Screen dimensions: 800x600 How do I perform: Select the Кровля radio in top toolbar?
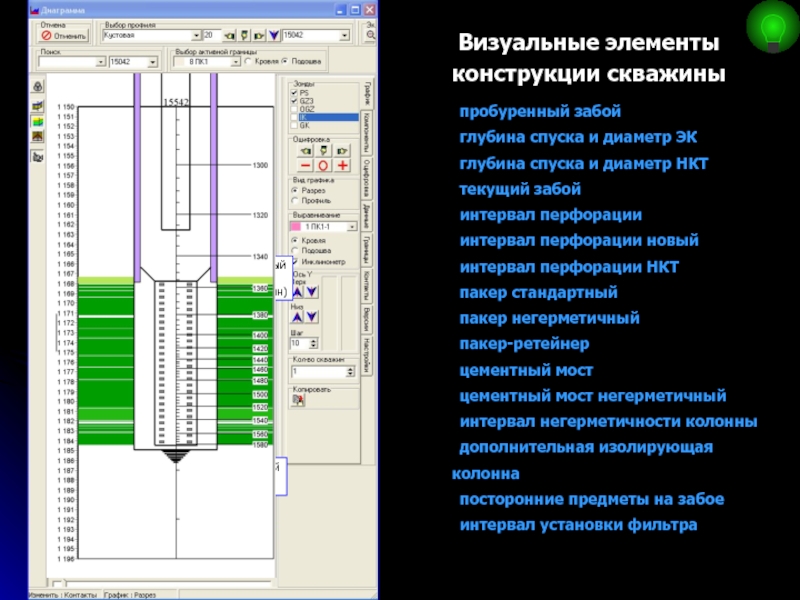coord(248,62)
